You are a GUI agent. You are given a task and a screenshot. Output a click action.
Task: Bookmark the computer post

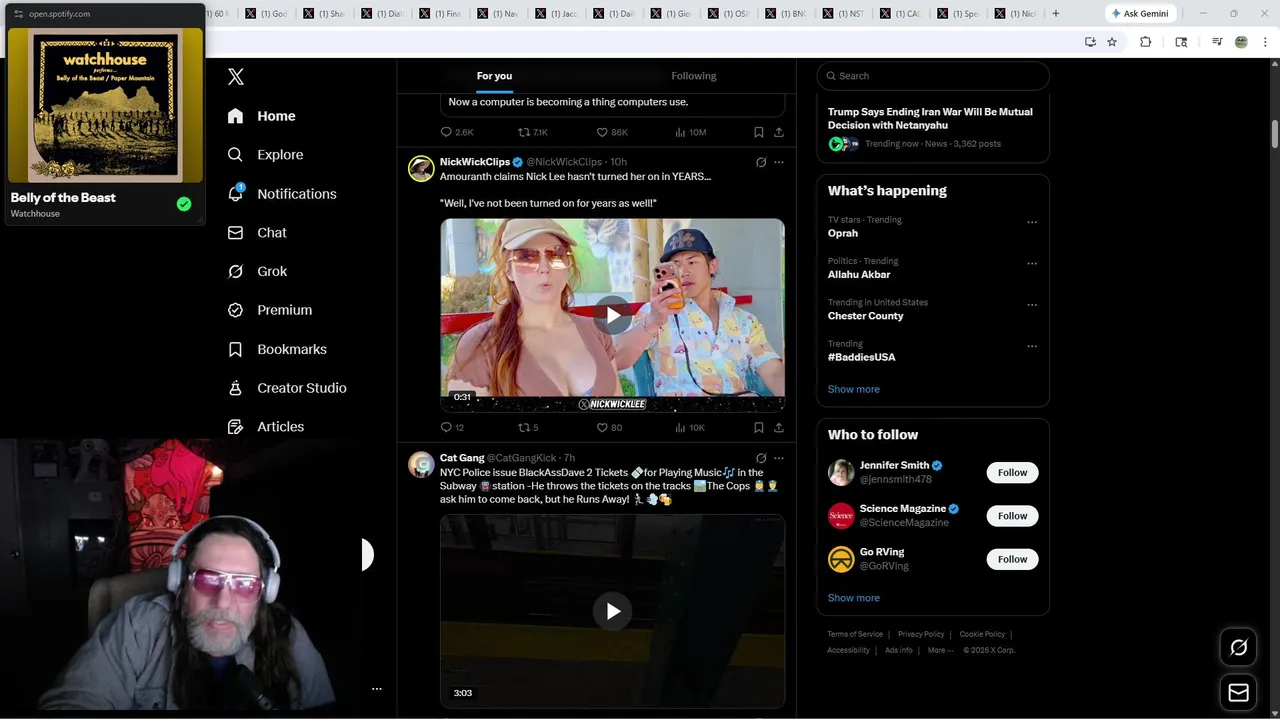[x=759, y=132]
